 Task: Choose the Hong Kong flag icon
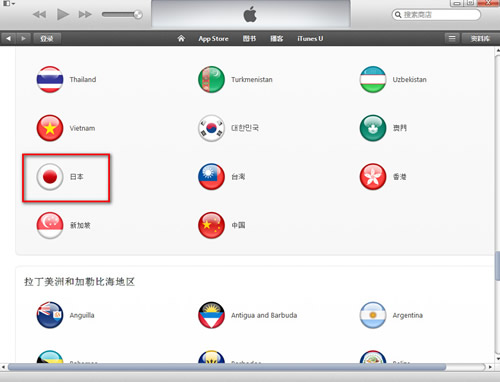pos(373,177)
